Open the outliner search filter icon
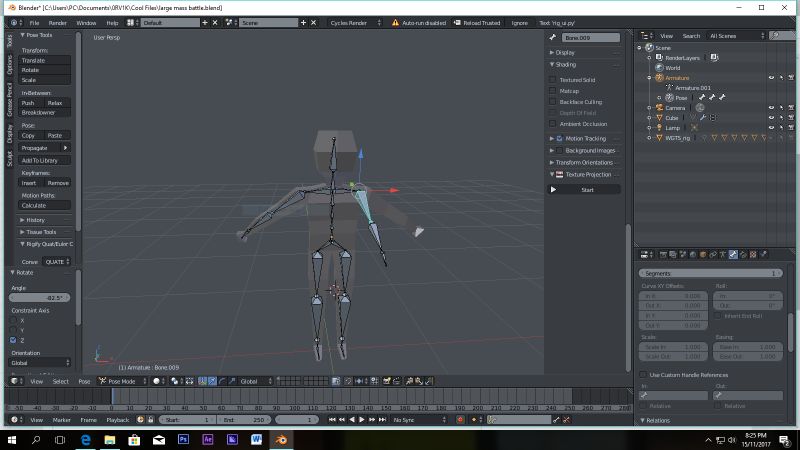This screenshot has width=800, height=450. point(775,36)
